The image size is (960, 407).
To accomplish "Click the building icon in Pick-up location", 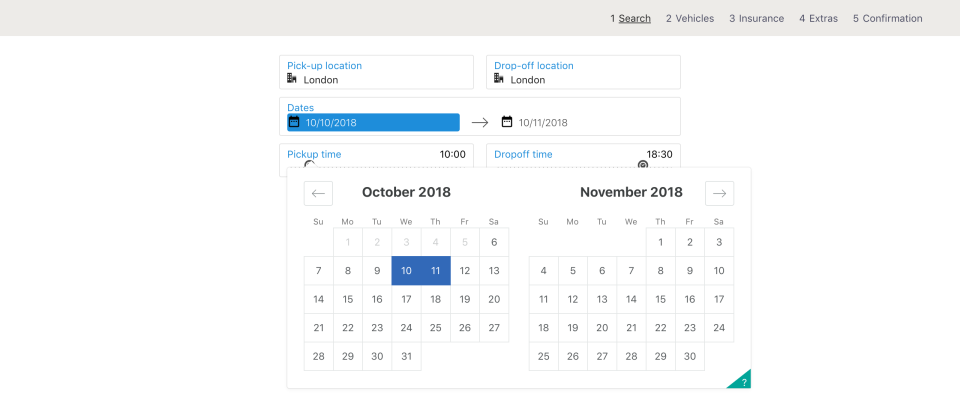I will pyautogui.click(x=292, y=79).
